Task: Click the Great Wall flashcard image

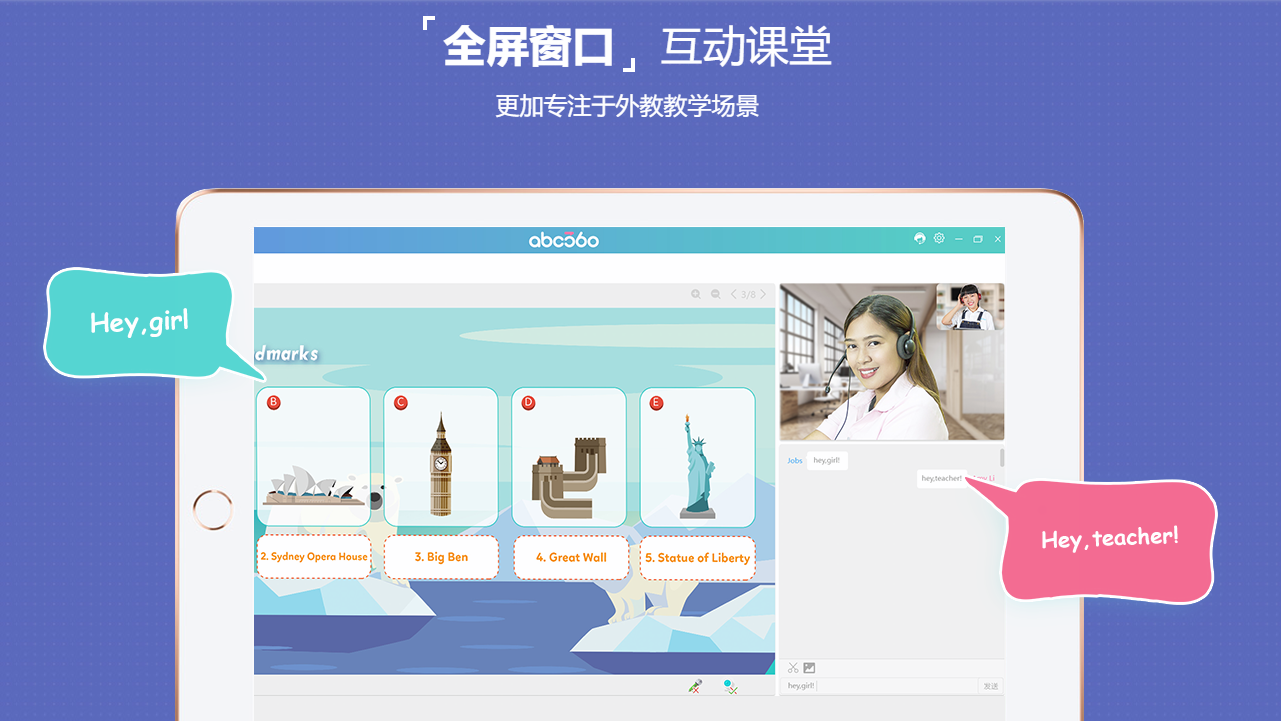Action: click(x=570, y=457)
